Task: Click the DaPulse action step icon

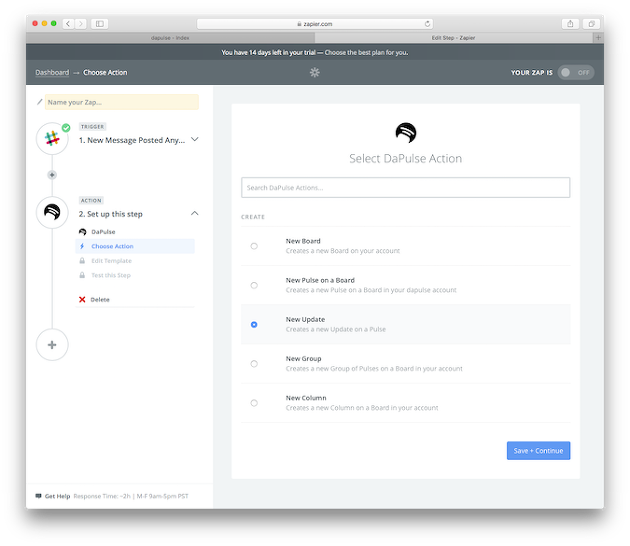Action: tap(52, 212)
